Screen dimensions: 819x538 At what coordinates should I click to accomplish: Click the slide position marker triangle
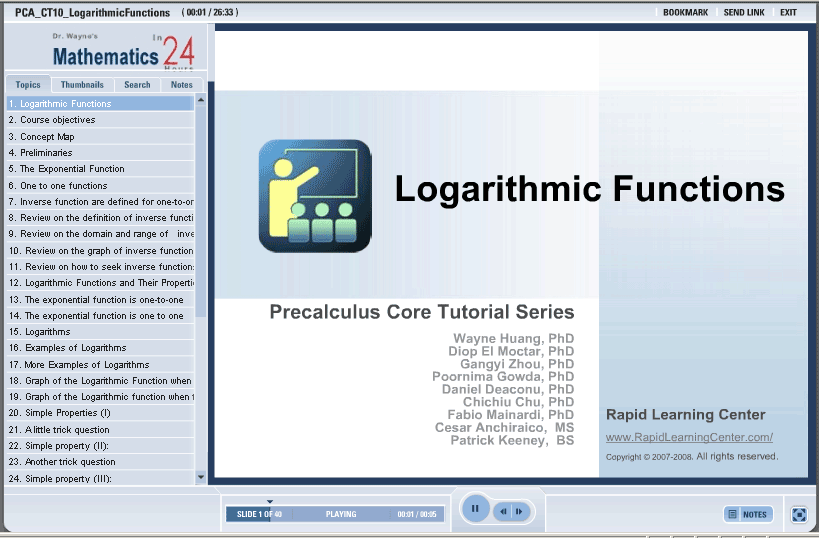(270, 501)
